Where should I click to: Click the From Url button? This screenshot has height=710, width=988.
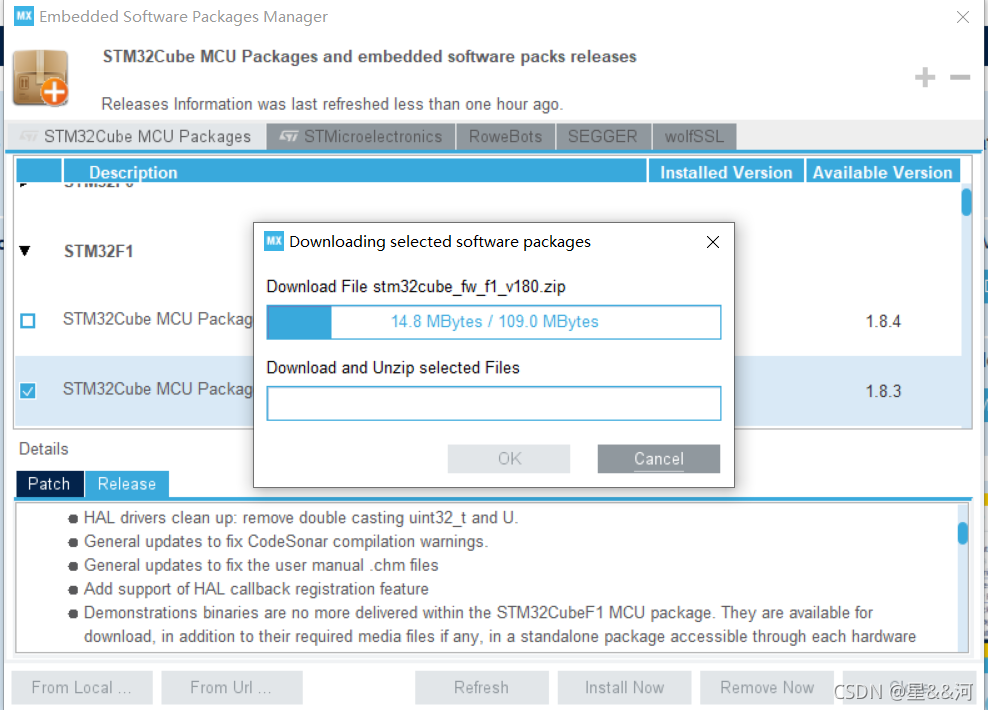[x=231, y=687]
